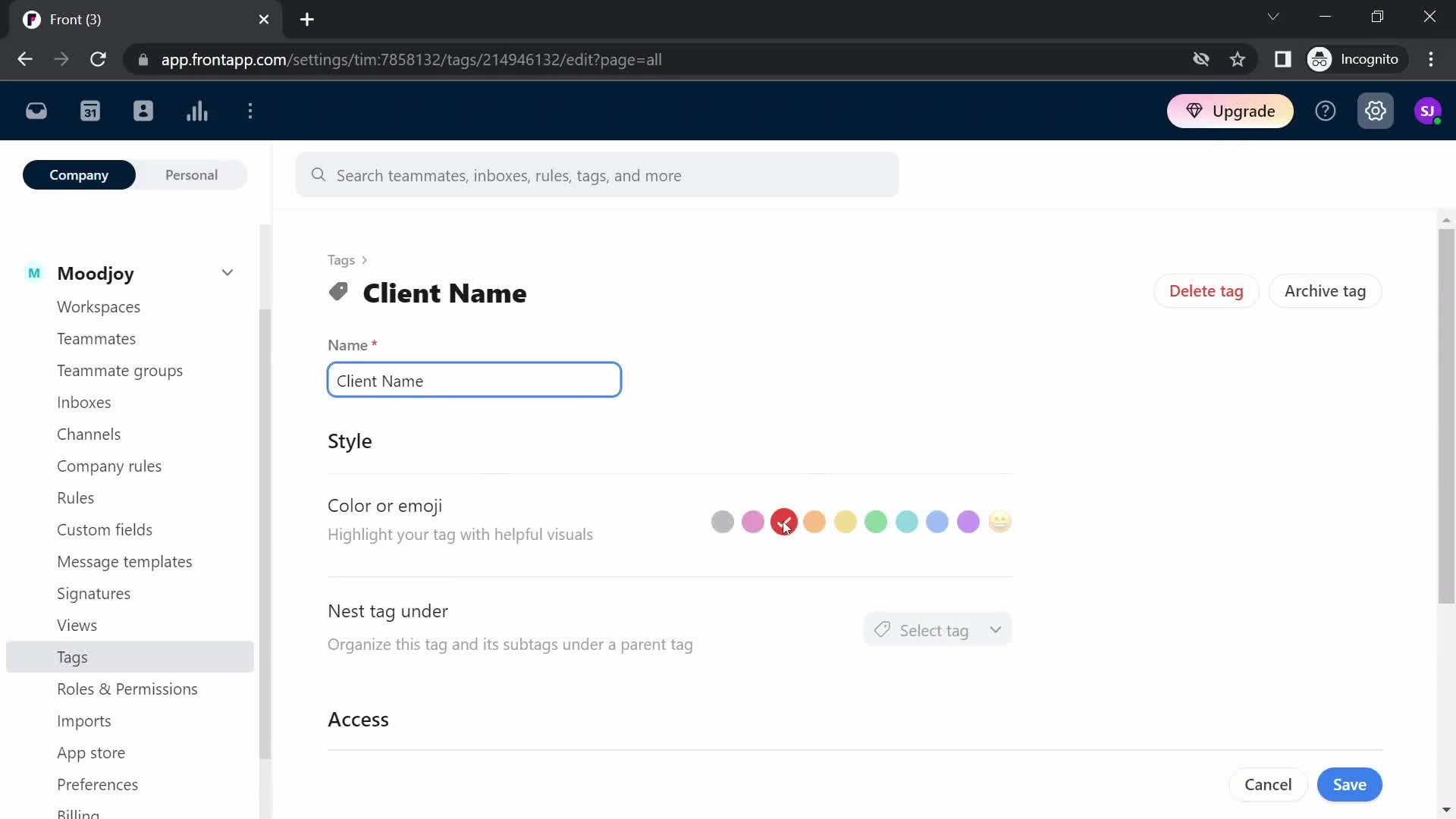Choose the green tag color

(x=876, y=522)
